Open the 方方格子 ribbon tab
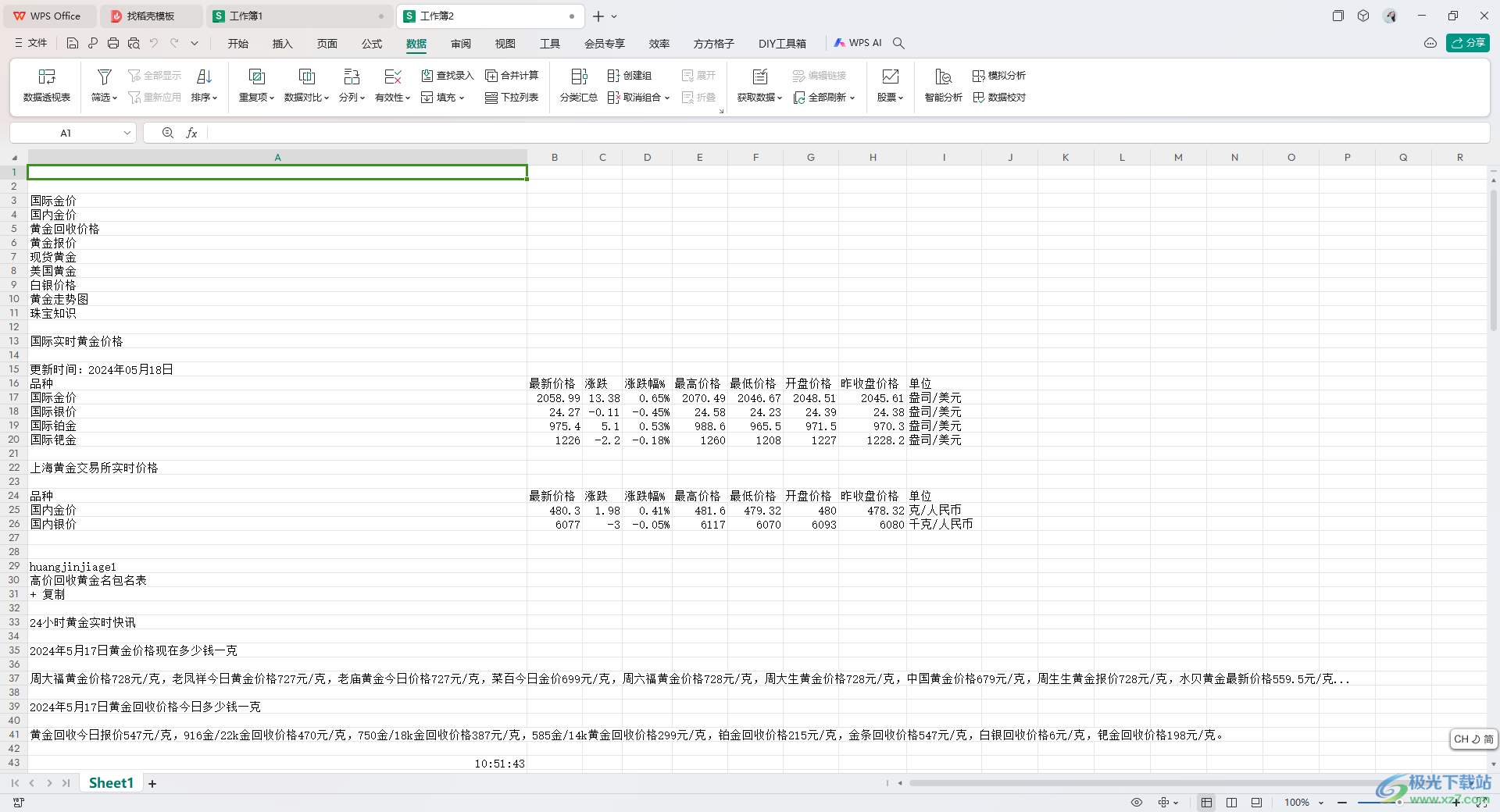Viewport: 1500px width, 812px height. pyautogui.click(x=714, y=44)
